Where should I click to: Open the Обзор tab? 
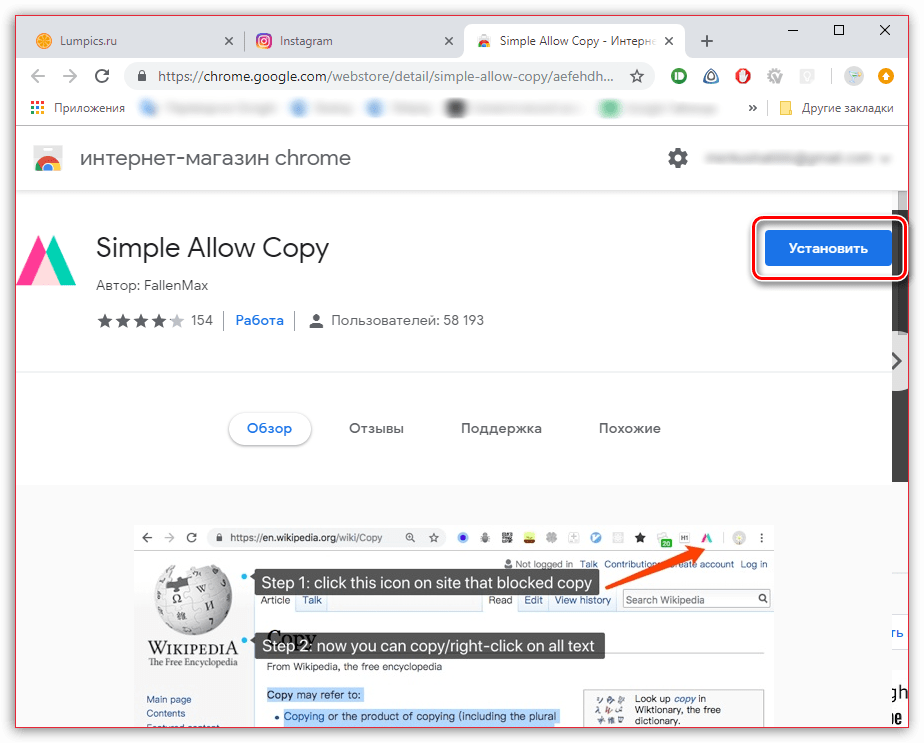[x=270, y=428]
